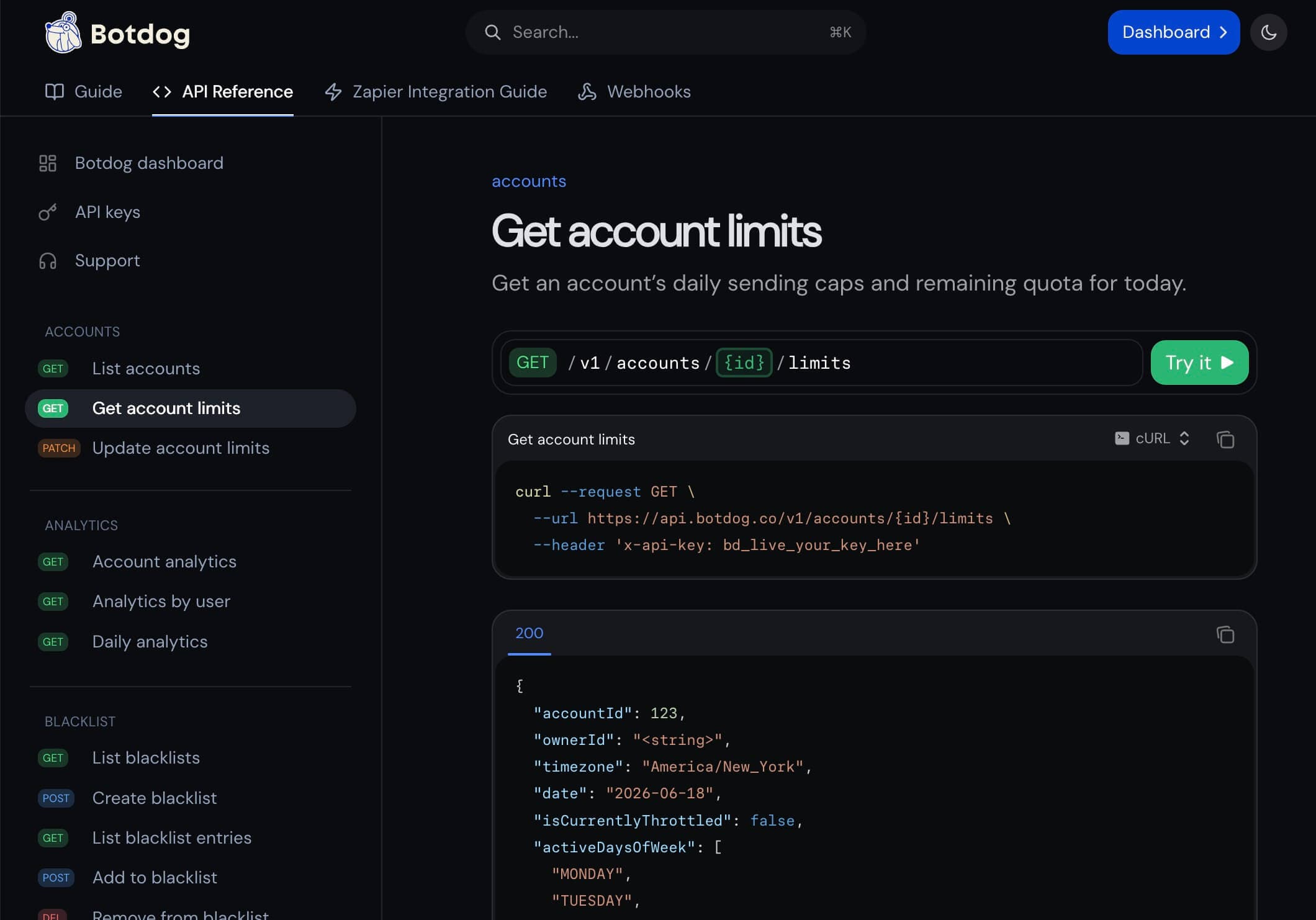Click the "MONDAY" array entry

click(587, 875)
